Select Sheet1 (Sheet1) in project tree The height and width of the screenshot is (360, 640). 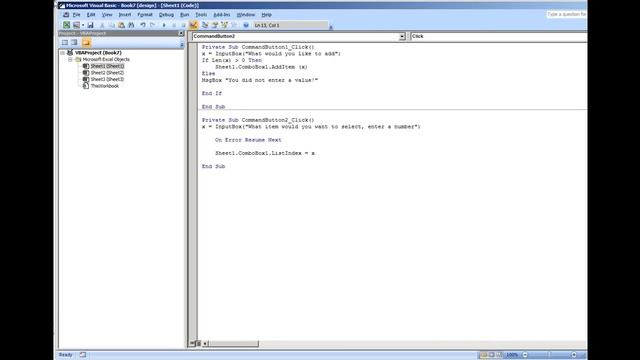point(107,66)
